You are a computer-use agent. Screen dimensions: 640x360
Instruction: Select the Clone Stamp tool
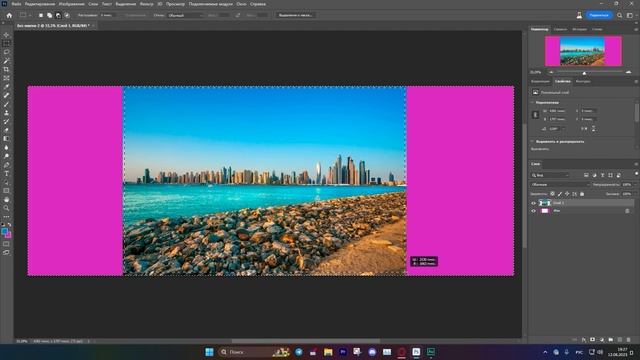pyautogui.click(x=6, y=113)
